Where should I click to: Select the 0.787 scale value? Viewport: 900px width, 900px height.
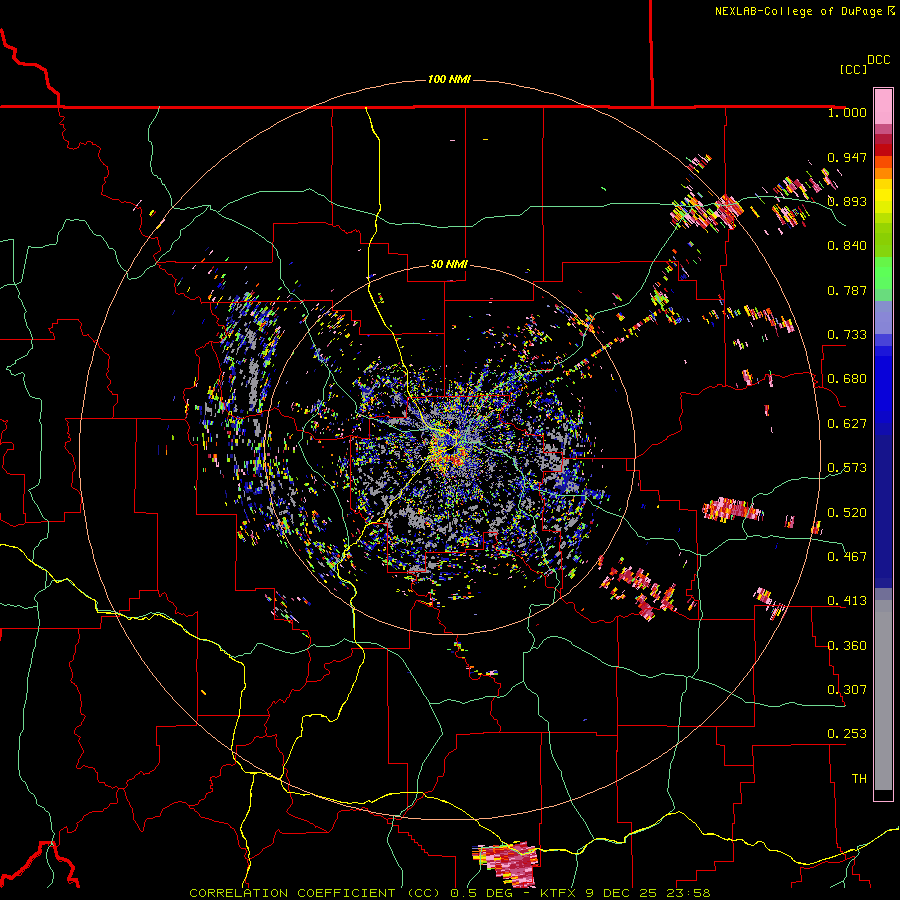[847, 290]
